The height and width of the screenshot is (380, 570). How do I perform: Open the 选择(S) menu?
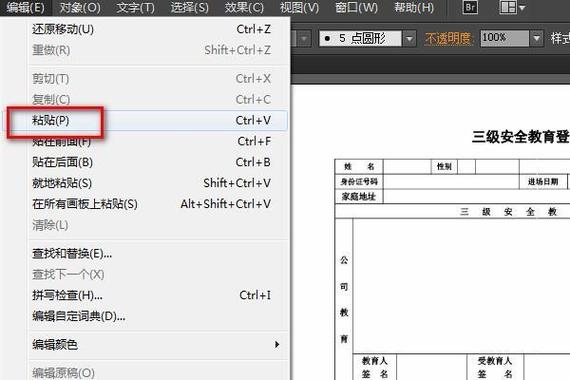(x=189, y=8)
